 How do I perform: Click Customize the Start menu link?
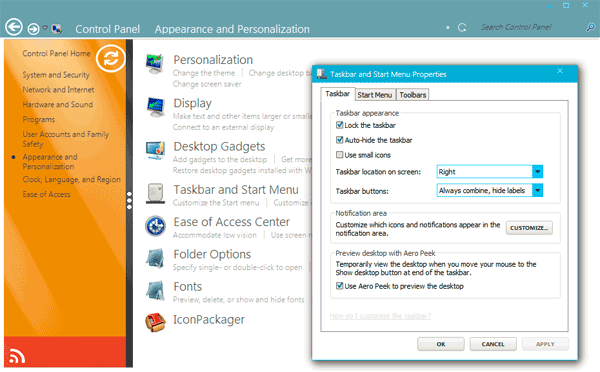(216, 203)
